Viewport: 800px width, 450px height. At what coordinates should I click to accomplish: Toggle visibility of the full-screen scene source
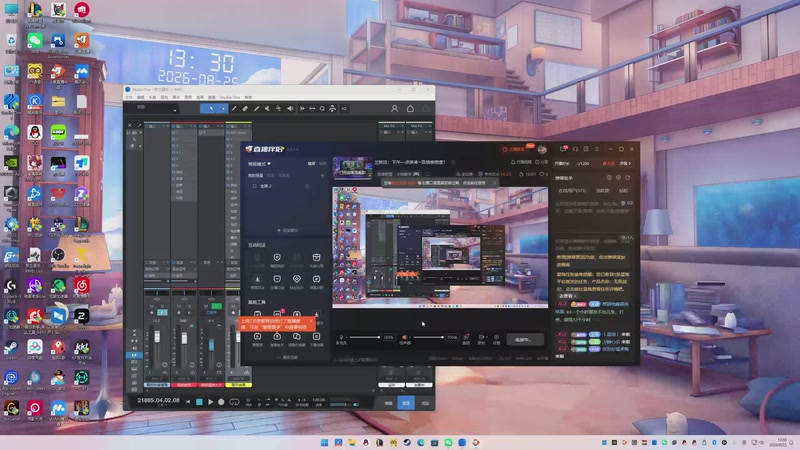coord(307,186)
